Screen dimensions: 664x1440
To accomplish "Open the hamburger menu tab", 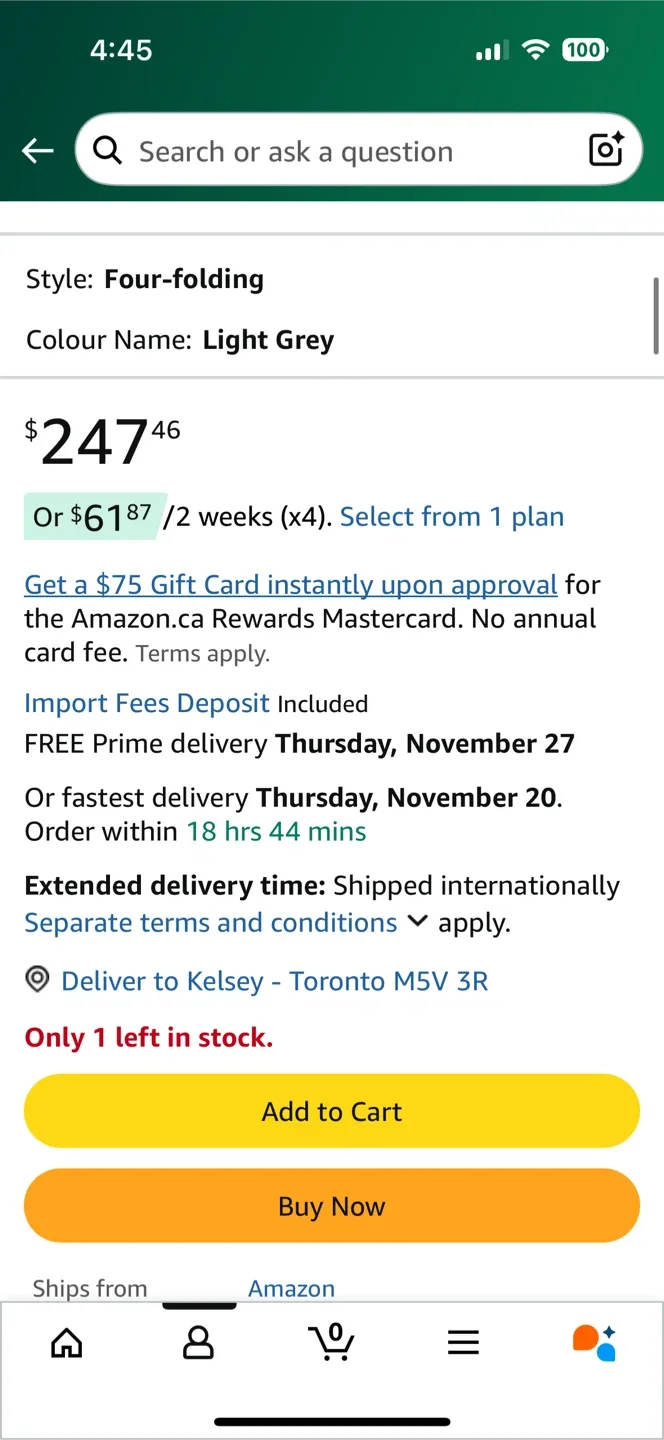I will coord(463,1342).
